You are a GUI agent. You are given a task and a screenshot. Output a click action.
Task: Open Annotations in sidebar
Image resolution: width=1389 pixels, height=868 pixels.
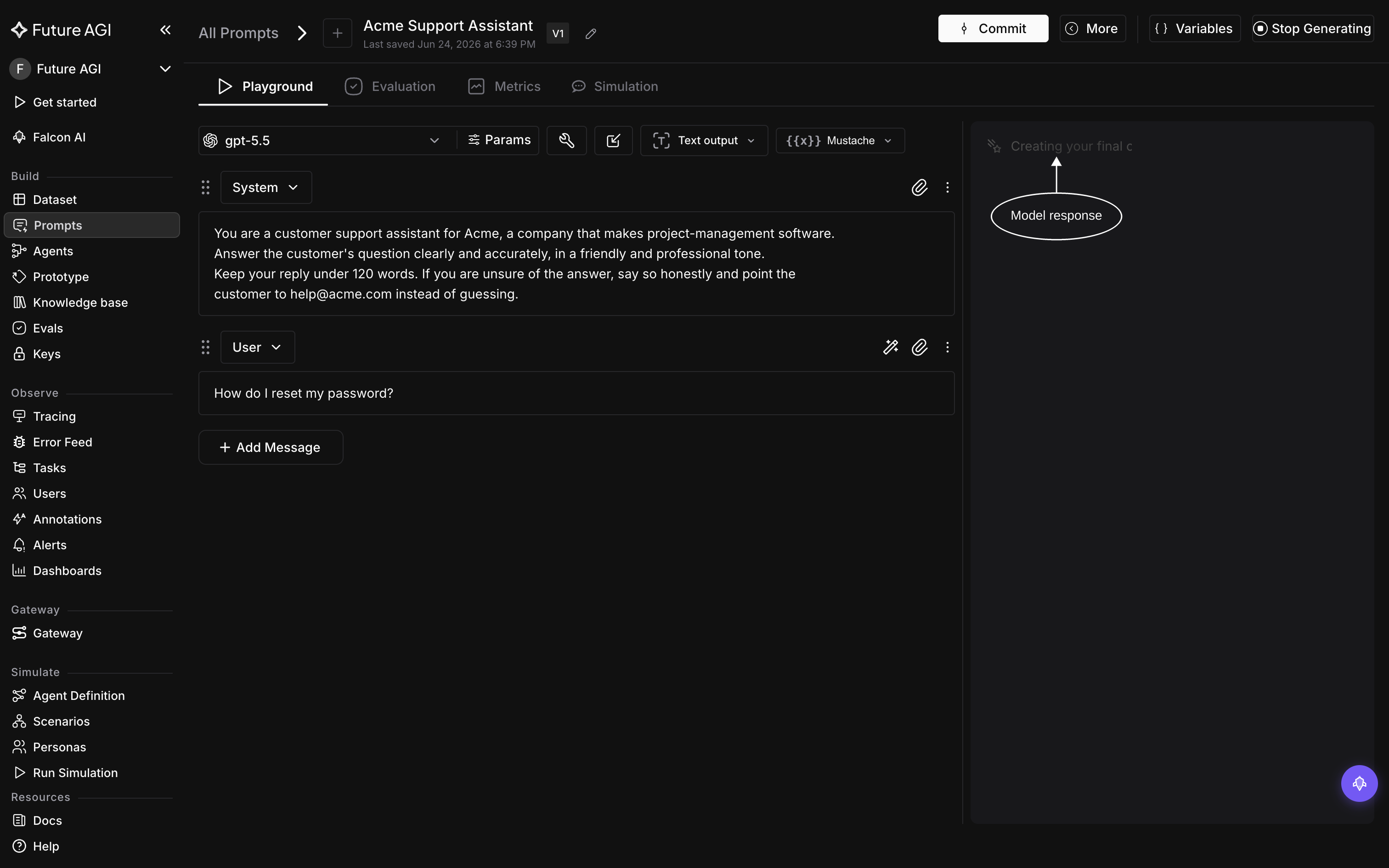(92, 519)
